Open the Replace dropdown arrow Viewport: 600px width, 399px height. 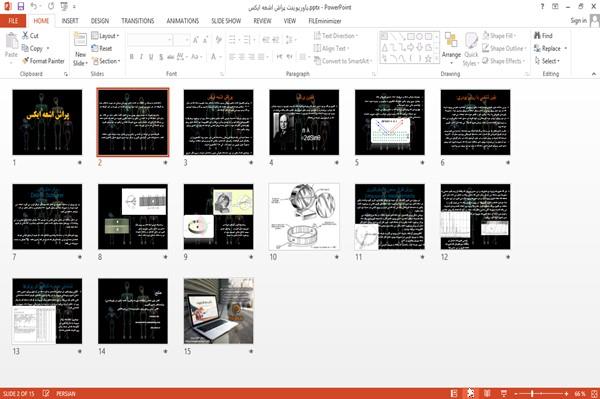(566, 48)
